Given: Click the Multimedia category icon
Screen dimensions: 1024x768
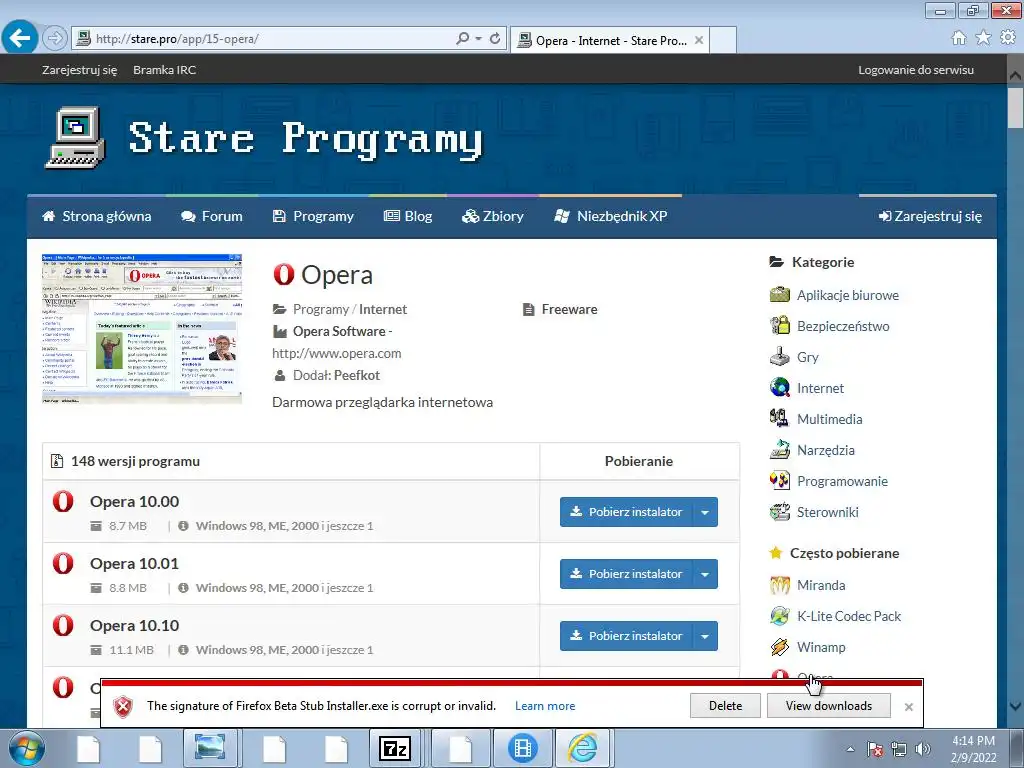Looking at the screenshot, I should click(780, 418).
